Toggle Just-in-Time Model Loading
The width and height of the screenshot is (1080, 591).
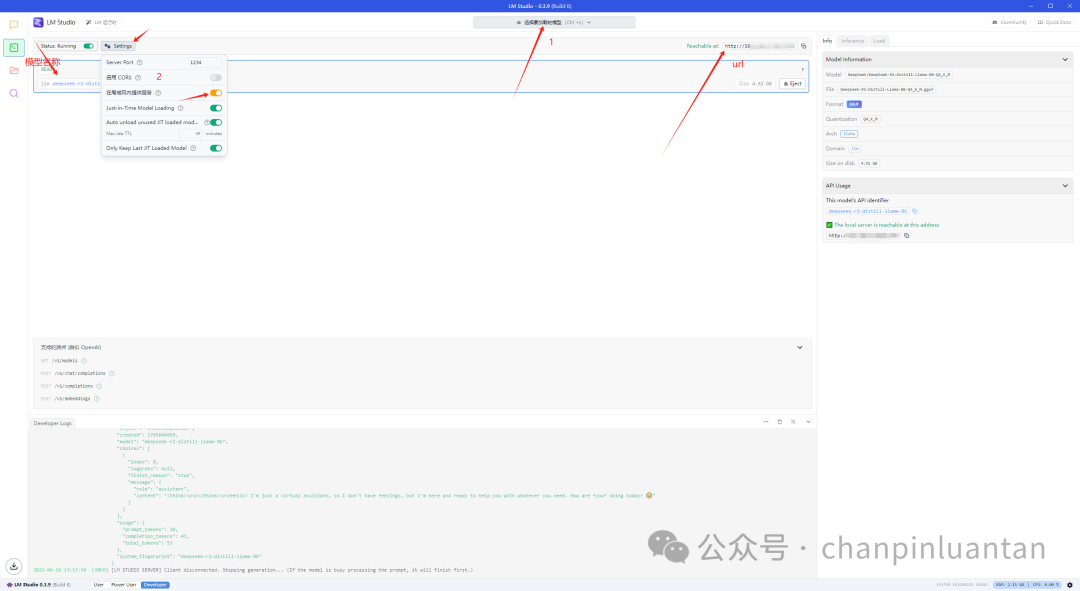(216, 108)
